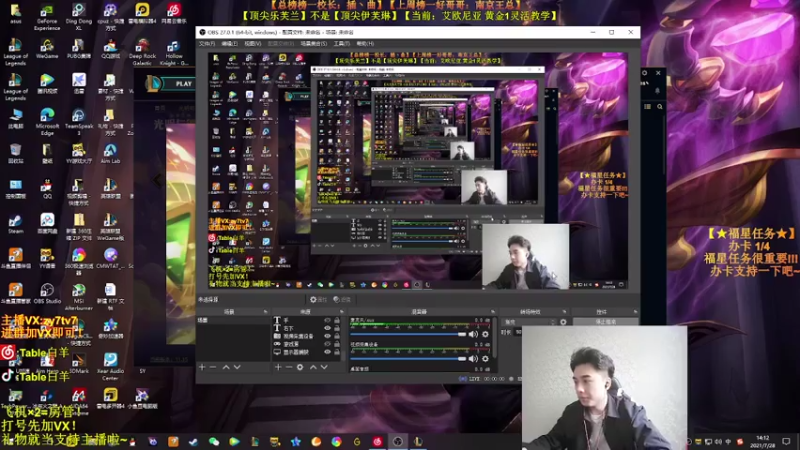Click the OBS icon in the taskbar
The height and width of the screenshot is (450, 800).
tap(397, 441)
